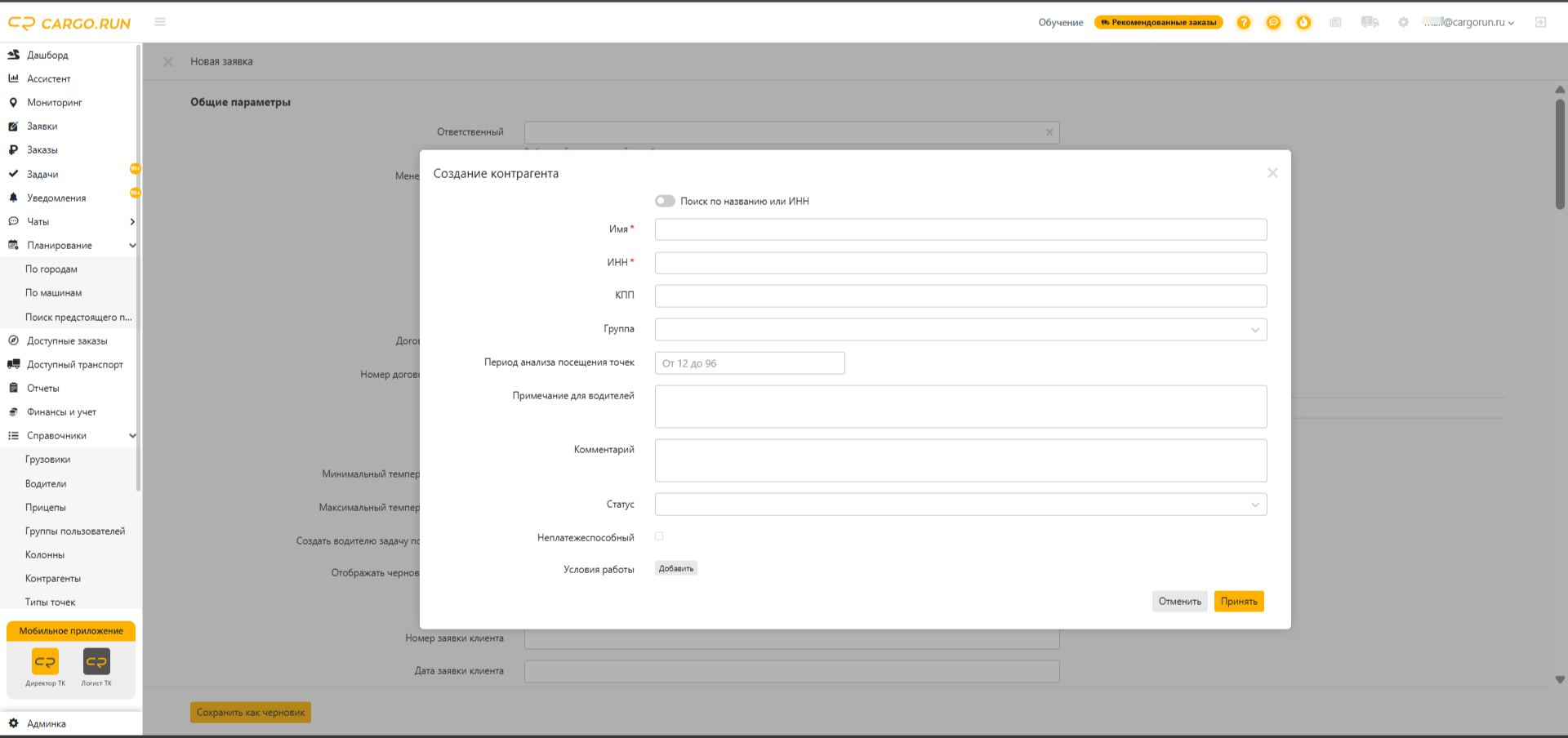Viewport: 1568px width, 738px height.
Task: Go to Мониторинг in sidebar
Action: pyautogui.click(x=55, y=102)
